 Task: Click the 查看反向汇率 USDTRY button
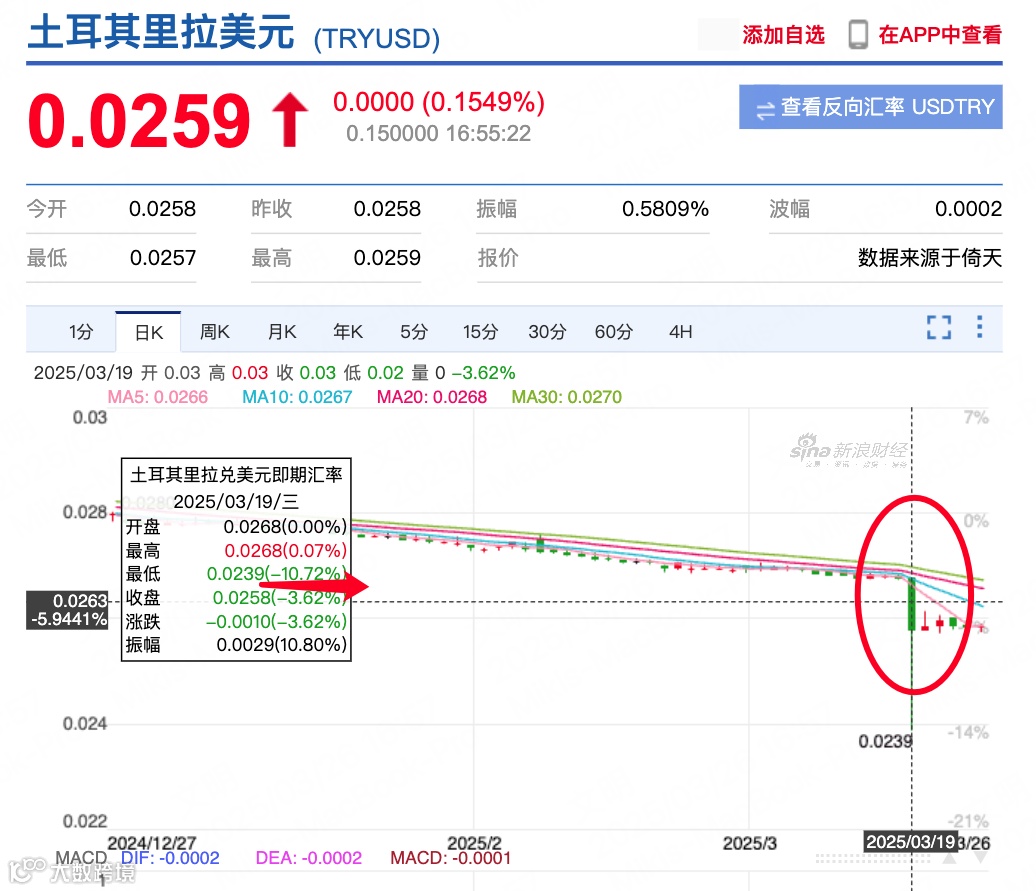(869, 107)
